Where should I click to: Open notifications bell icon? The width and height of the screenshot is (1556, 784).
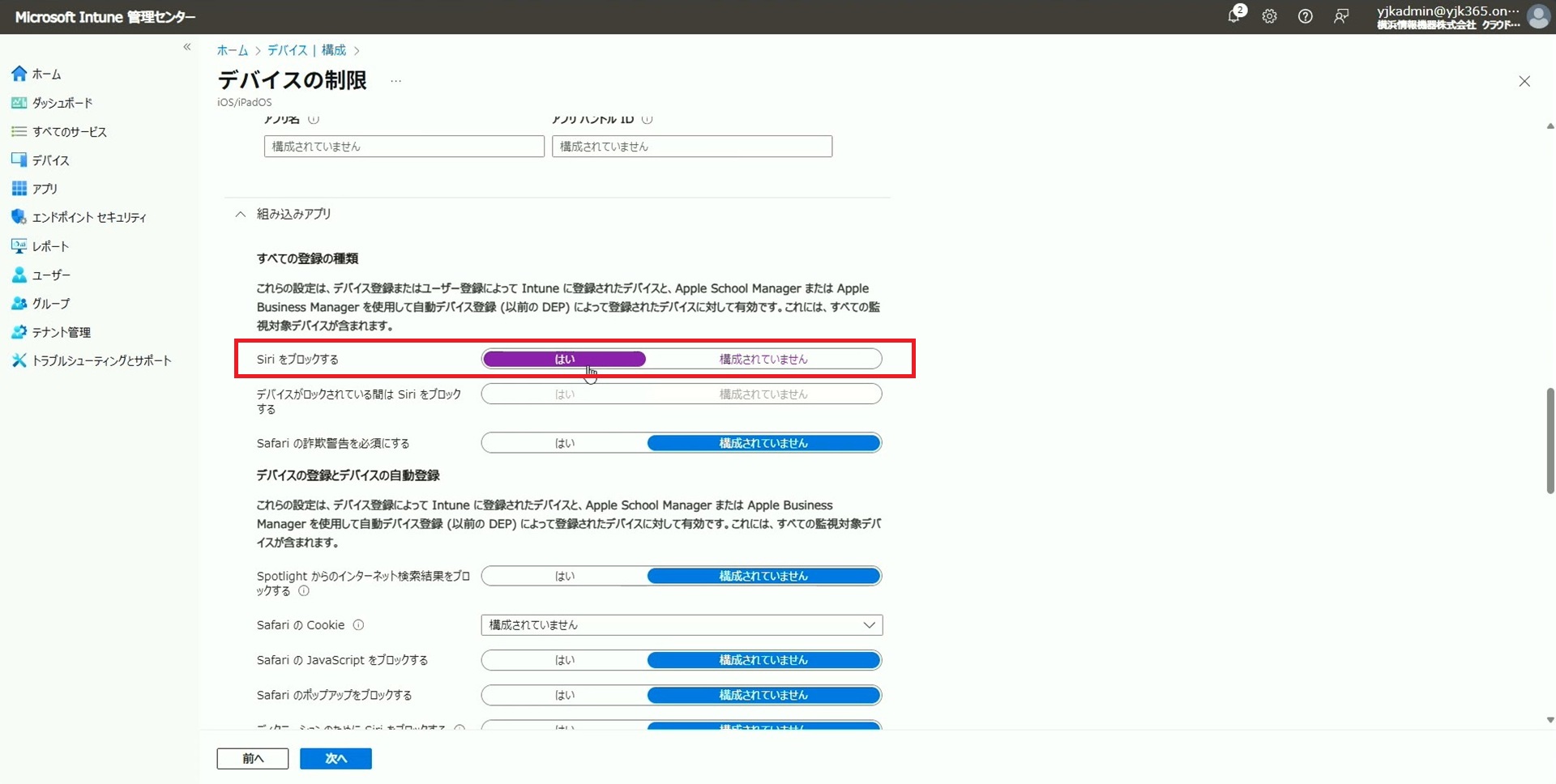point(1233,16)
